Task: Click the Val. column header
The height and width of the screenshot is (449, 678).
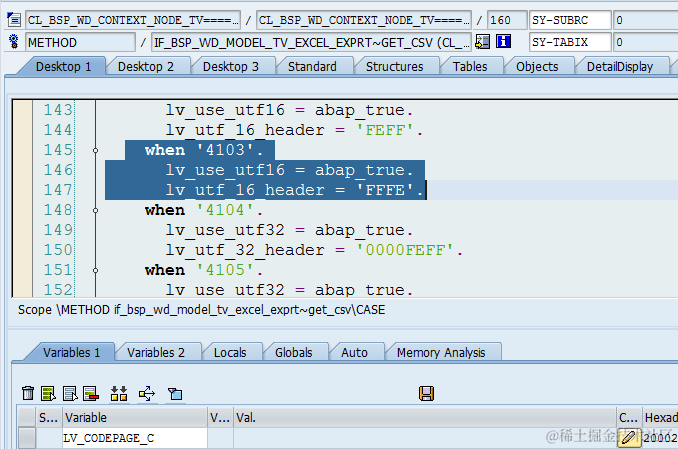Action: [x=425, y=417]
